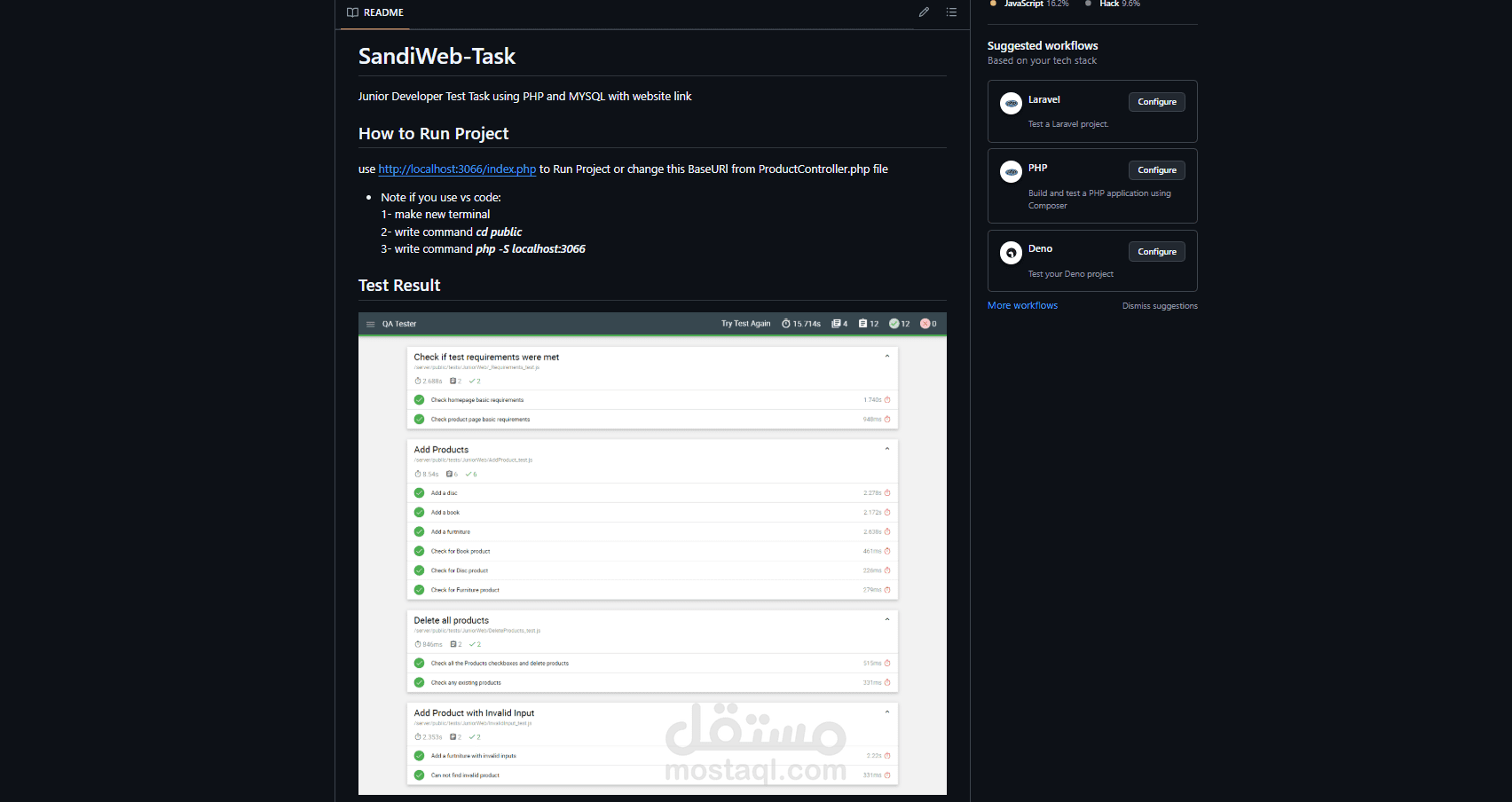This screenshot has height=802, width=1512.
Task: Click Dismiss suggestions
Action: (x=1160, y=306)
